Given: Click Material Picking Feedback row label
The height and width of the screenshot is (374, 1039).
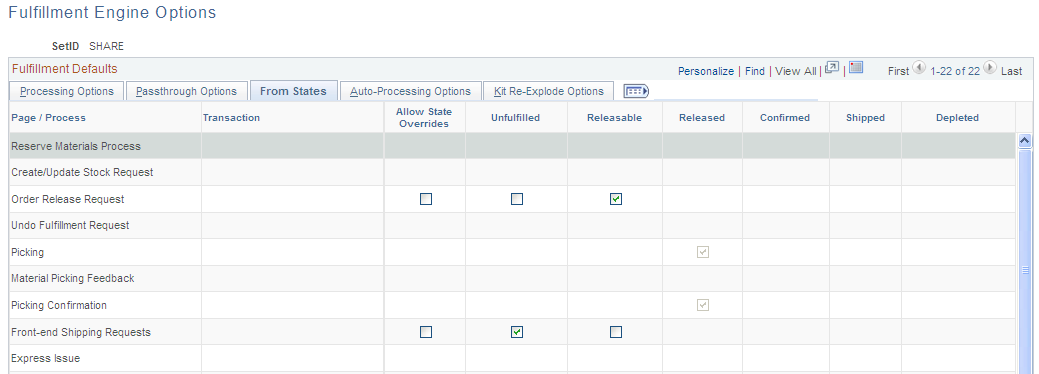Looking at the screenshot, I should (73, 279).
